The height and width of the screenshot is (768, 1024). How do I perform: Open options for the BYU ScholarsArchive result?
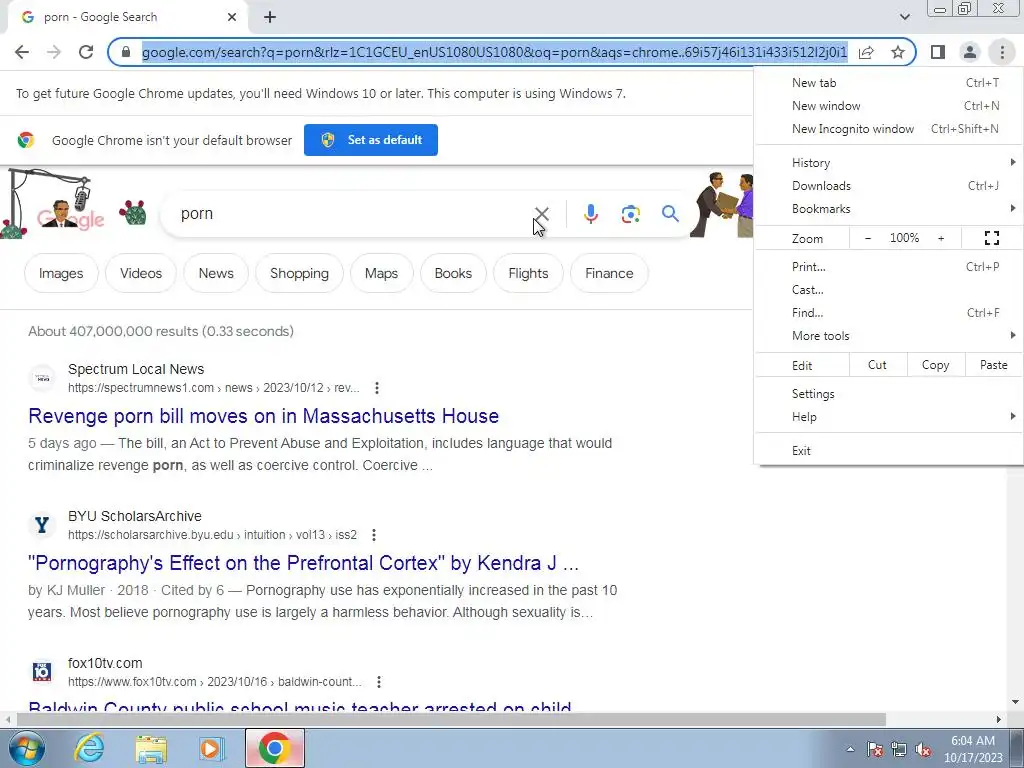pos(374,535)
